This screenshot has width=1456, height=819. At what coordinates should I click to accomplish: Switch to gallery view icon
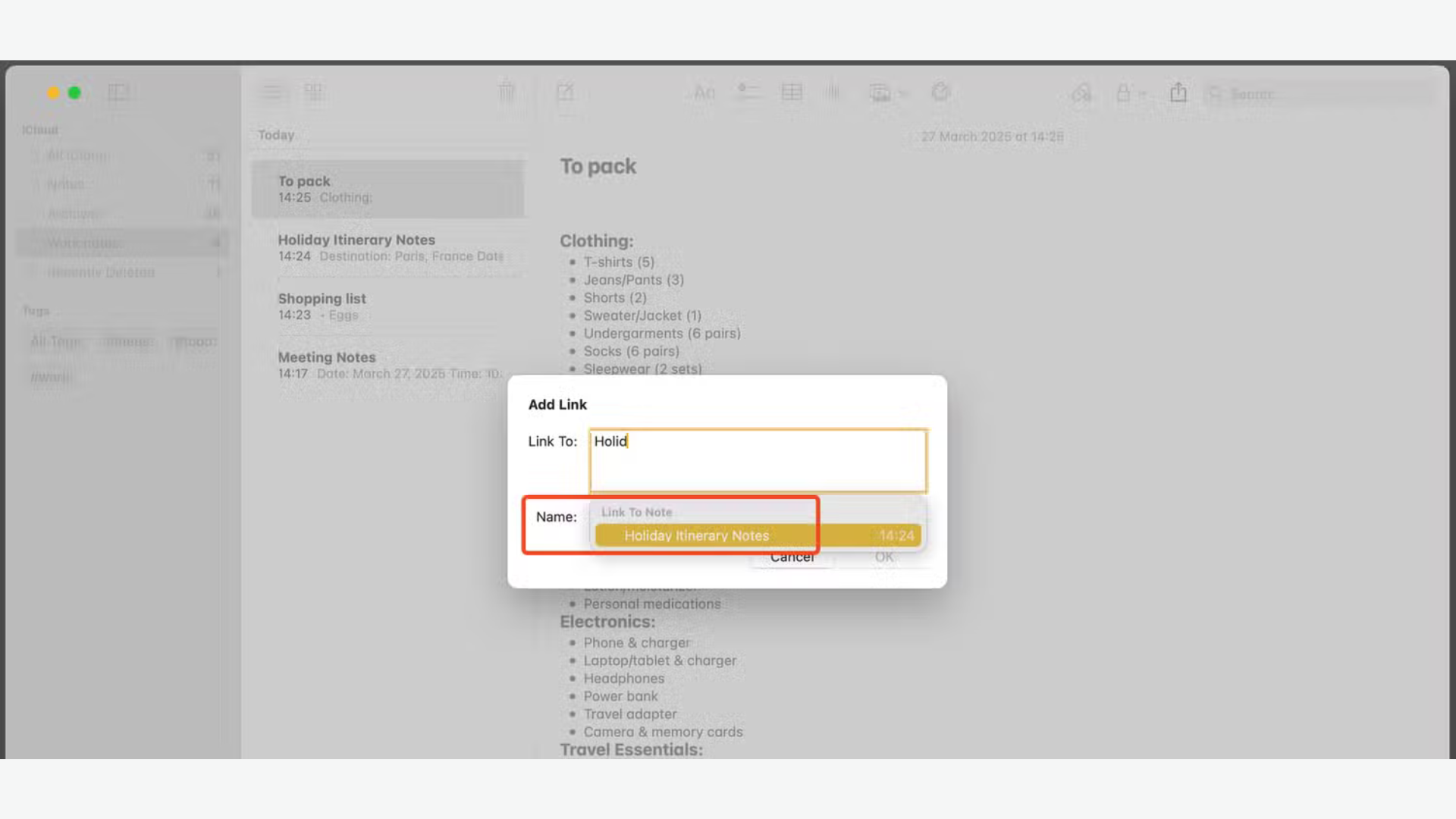pos(313,93)
